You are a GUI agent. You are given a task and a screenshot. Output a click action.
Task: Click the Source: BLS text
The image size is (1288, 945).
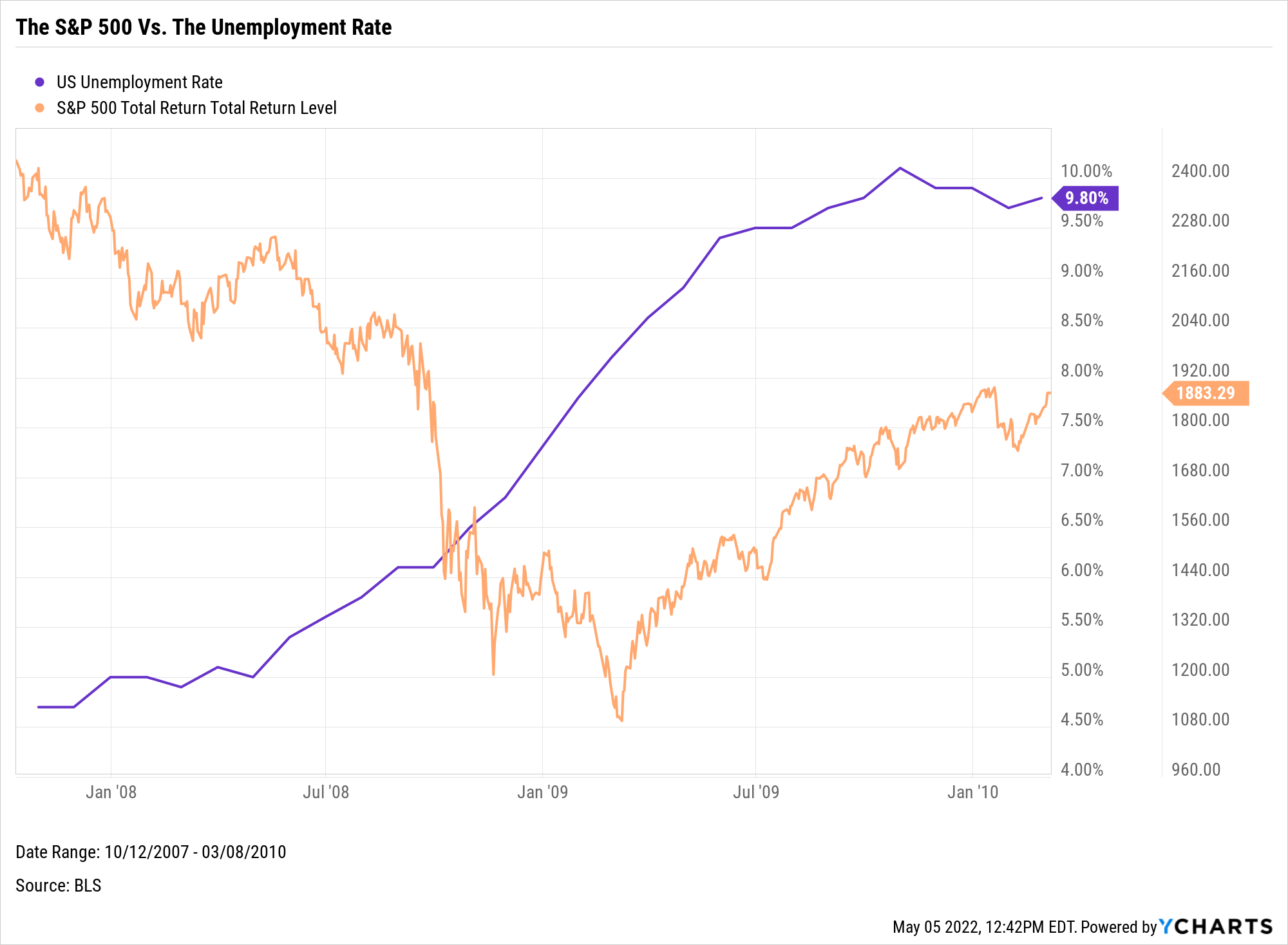point(59,886)
